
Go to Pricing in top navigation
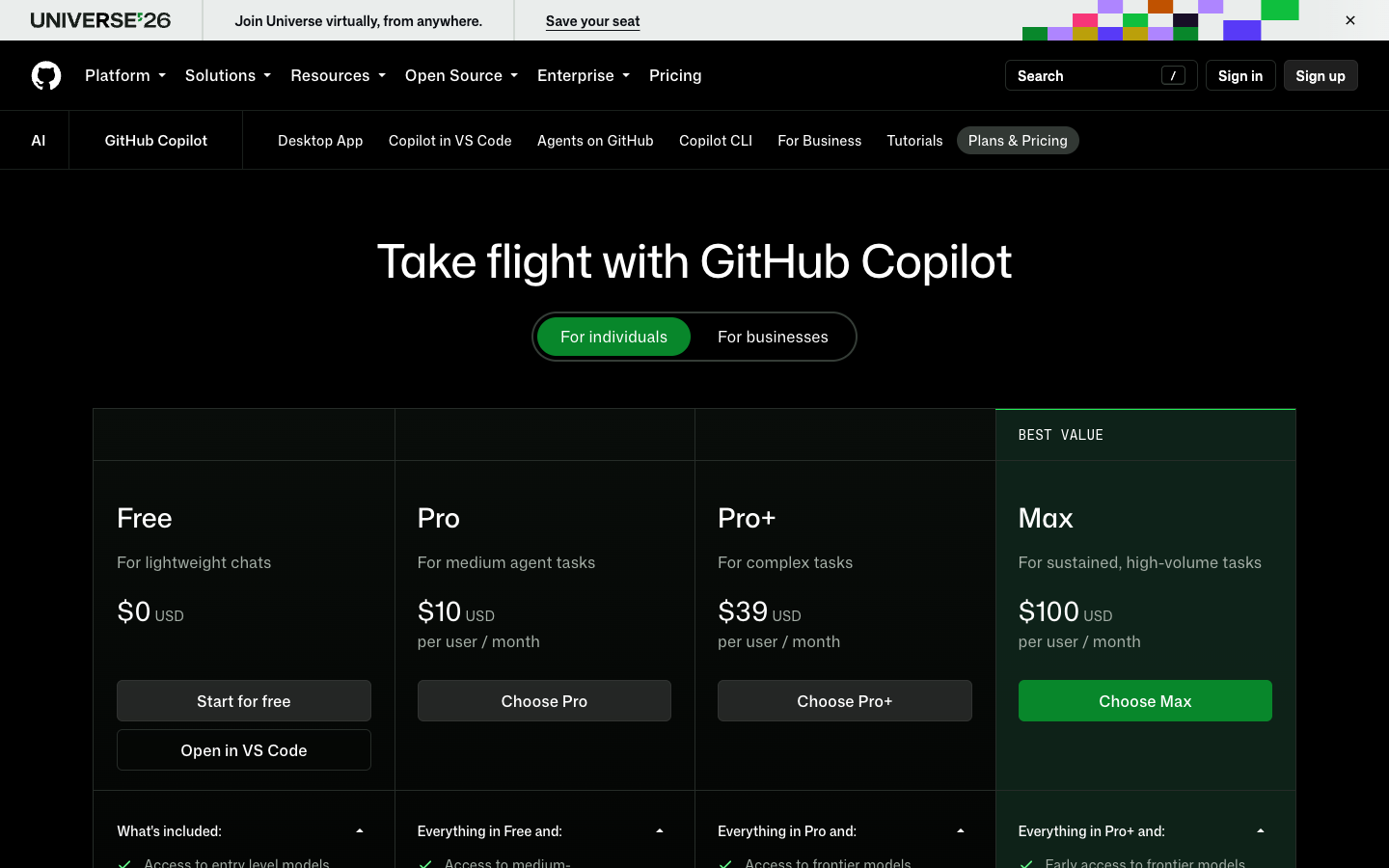coord(675,75)
